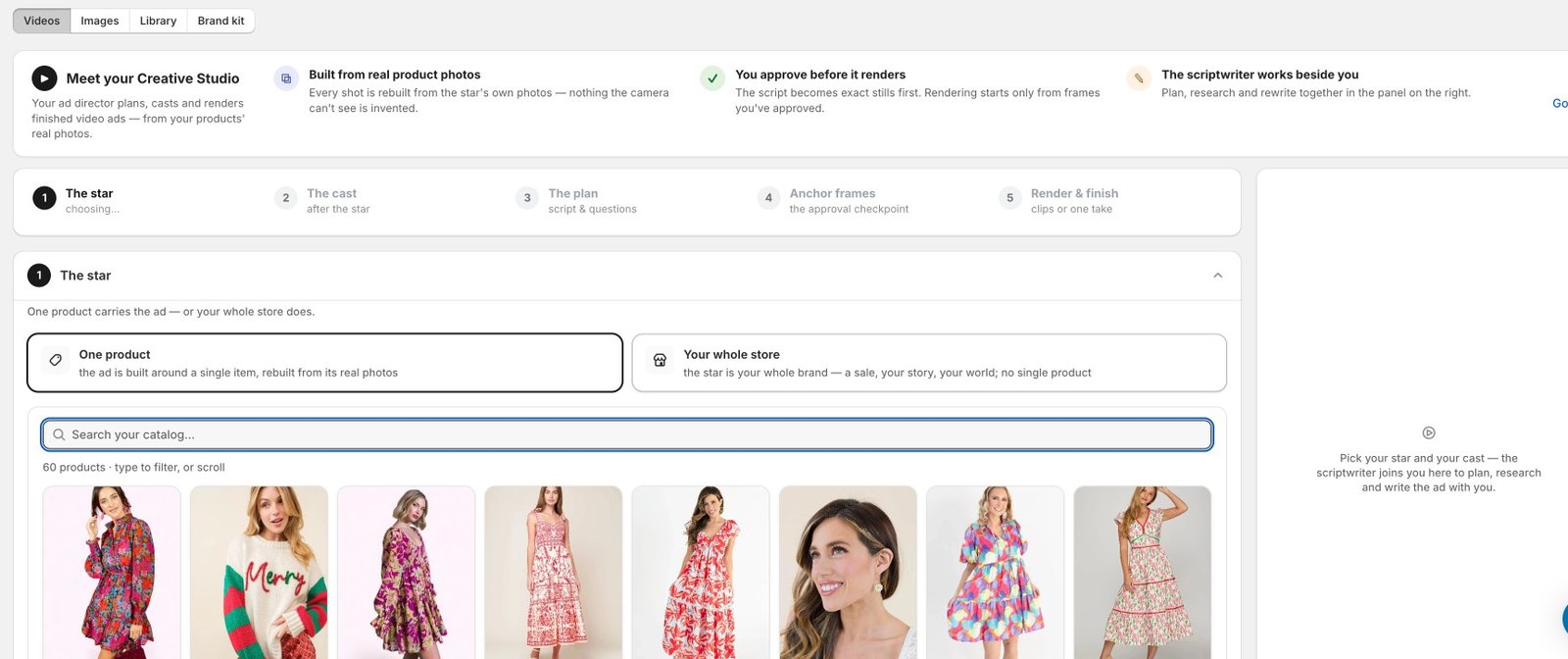This screenshot has width=1568, height=659.
Task: Click the green checkmark icon for You approve before it renders
Action: click(712, 78)
